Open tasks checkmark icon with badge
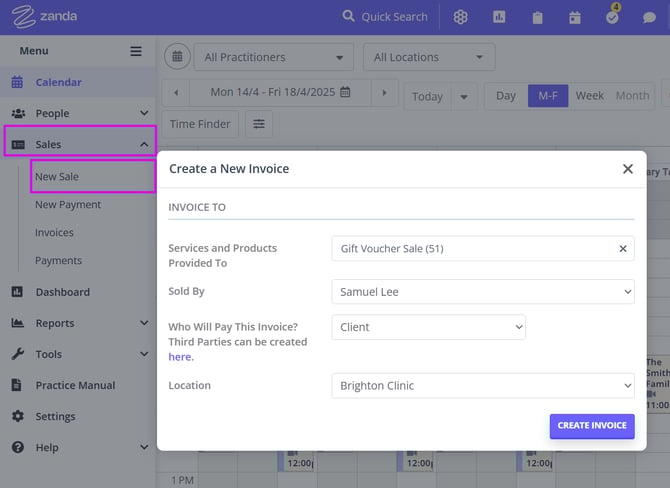Image resolution: width=670 pixels, height=488 pixels. click(612, 17)
